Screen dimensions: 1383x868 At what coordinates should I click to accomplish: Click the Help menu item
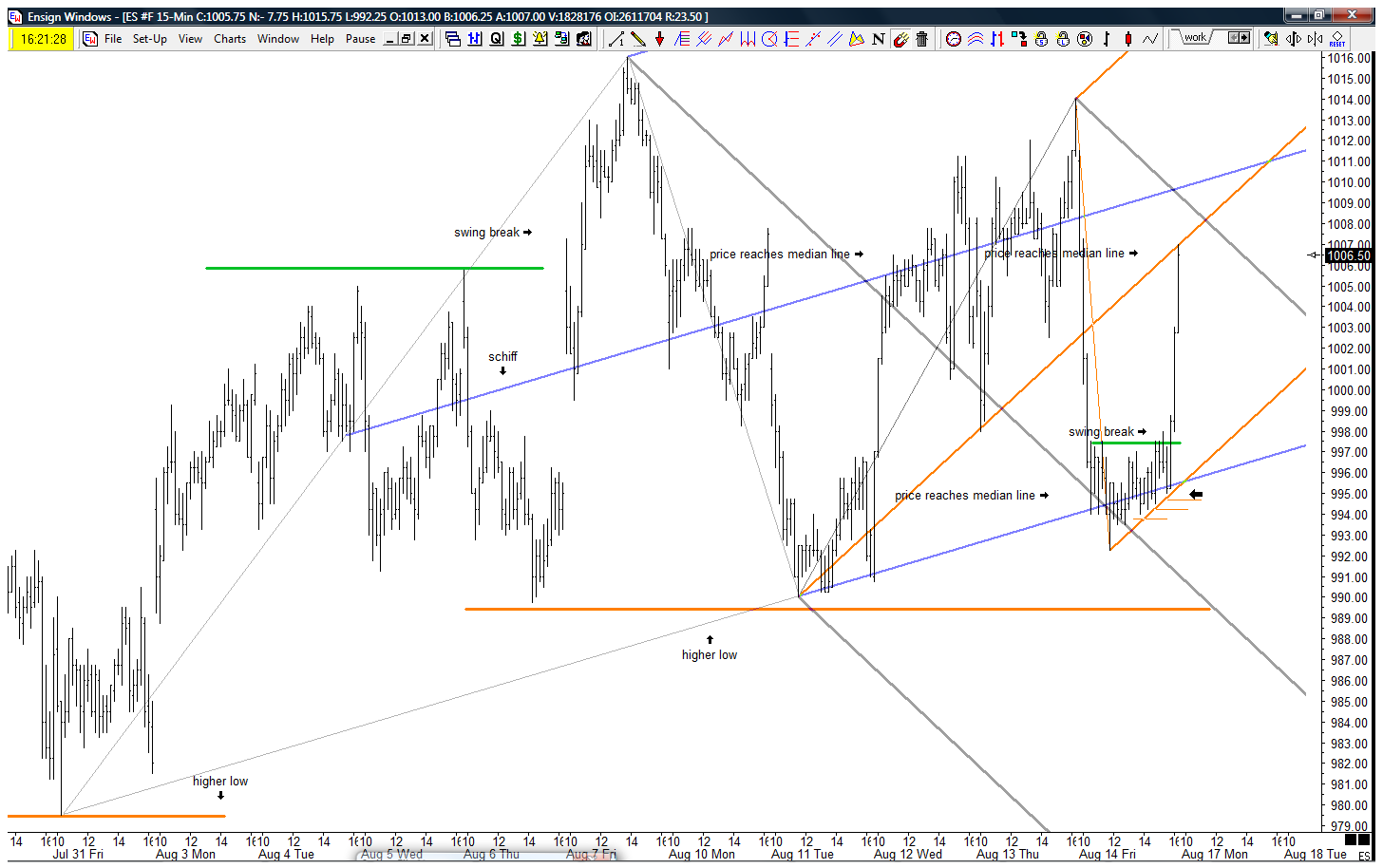click(322, 39)
